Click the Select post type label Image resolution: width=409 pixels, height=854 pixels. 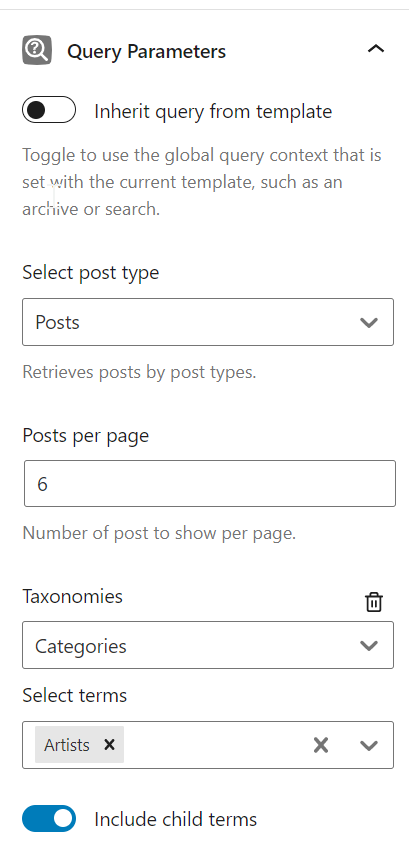pyautogui.click(x=90, y=272)
